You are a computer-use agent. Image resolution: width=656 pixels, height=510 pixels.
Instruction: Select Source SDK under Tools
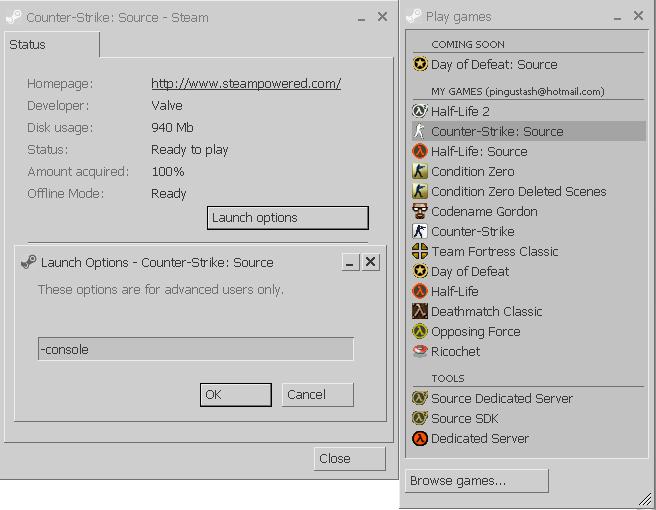point(528,418)
